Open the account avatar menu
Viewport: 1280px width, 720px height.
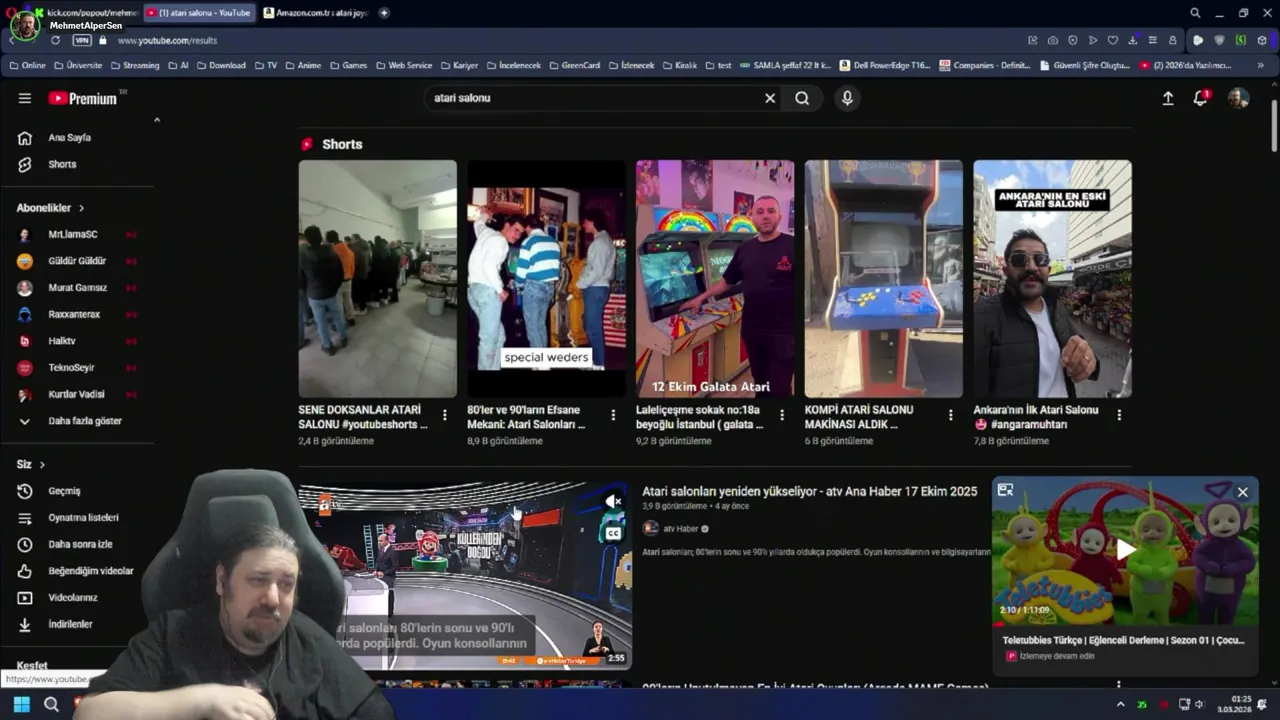tap(1238, 98)
